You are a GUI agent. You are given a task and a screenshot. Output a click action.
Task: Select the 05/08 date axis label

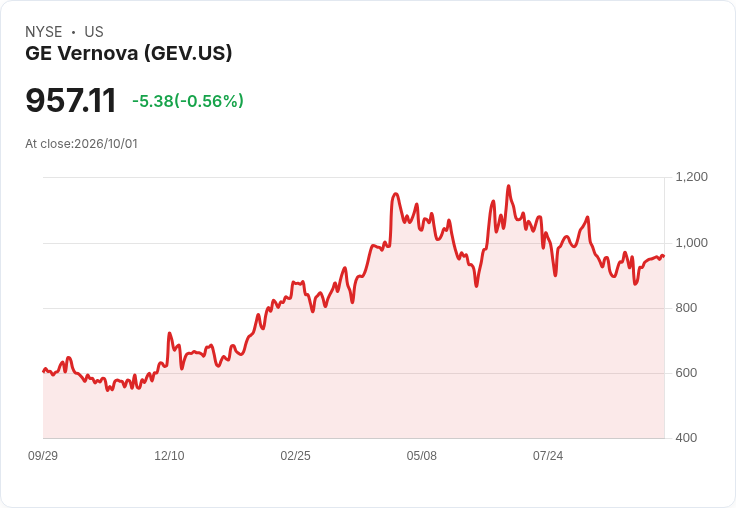[422, 455]
